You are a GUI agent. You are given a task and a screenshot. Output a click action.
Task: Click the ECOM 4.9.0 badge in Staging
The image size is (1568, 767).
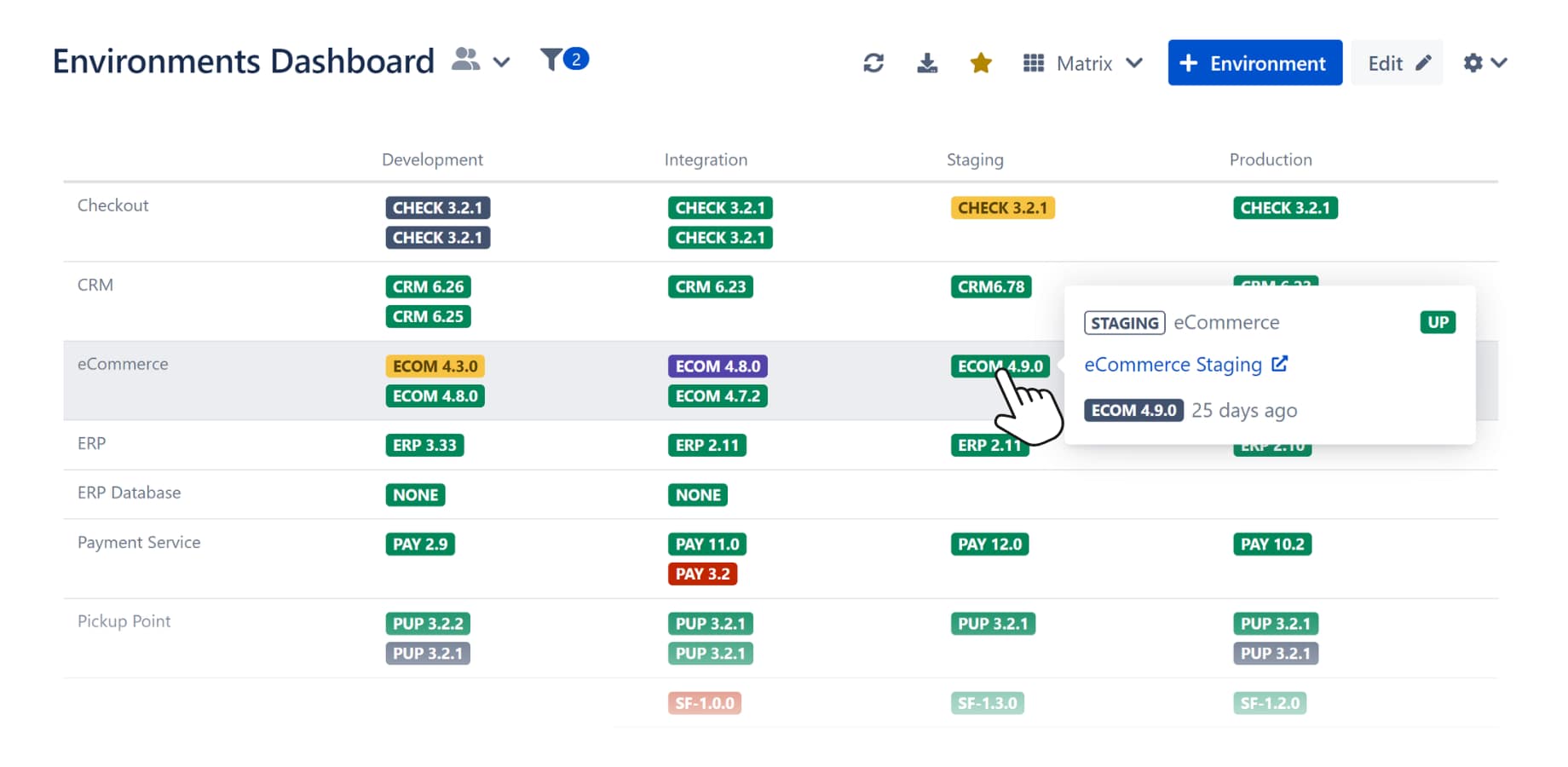tap(1000, 366)
